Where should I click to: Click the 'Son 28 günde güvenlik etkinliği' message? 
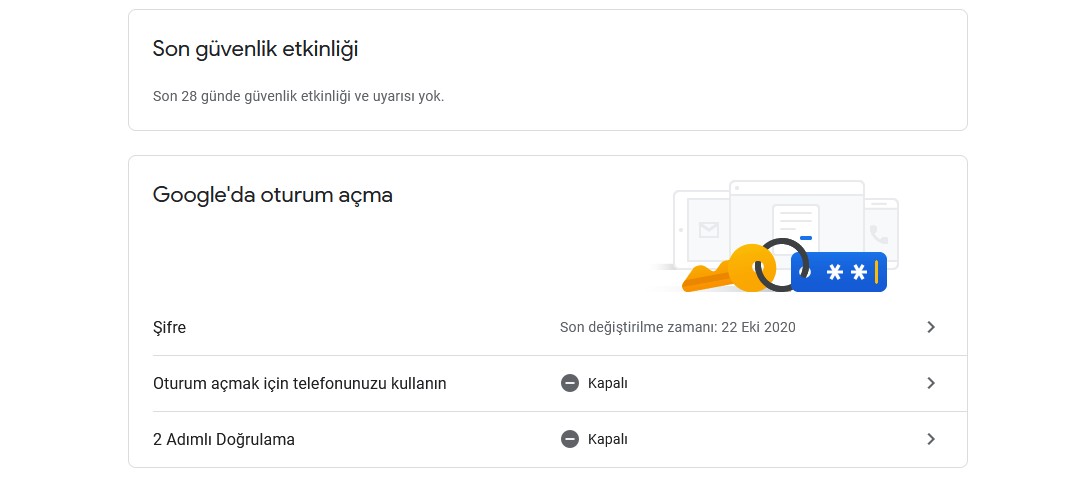pyautogui.click(x=298, y=97)
